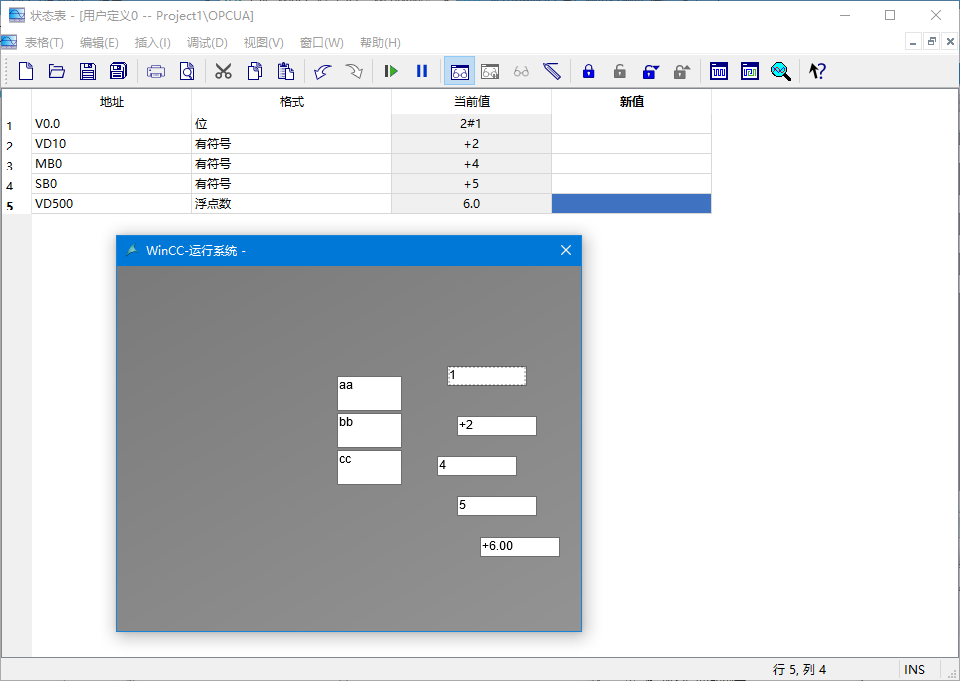Open print preview
960x681 pixels.
(187, 71)
